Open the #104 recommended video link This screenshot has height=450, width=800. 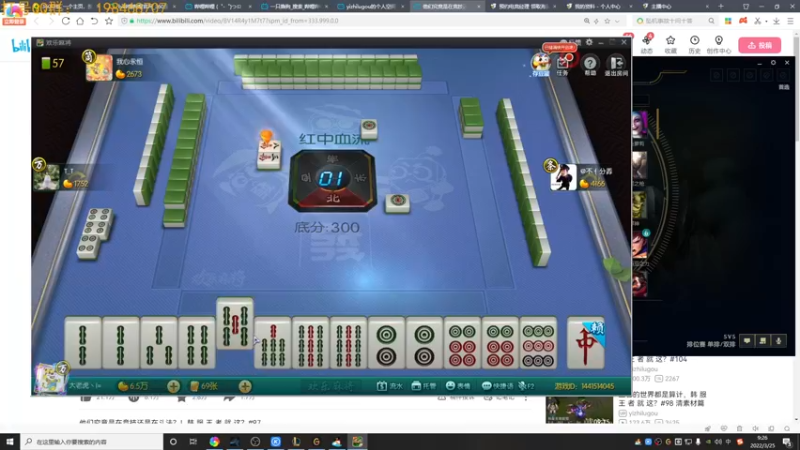click(x=660, y=359)
